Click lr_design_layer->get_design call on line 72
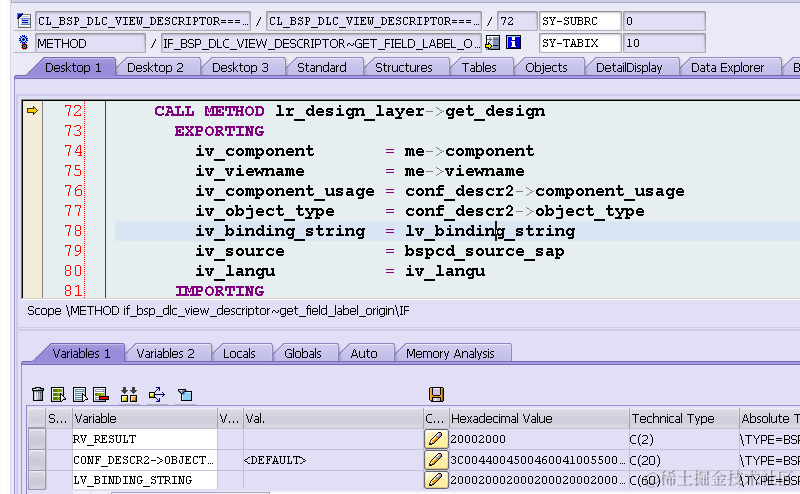This screenshot has width=800, height=494. (x=410, y=111)
